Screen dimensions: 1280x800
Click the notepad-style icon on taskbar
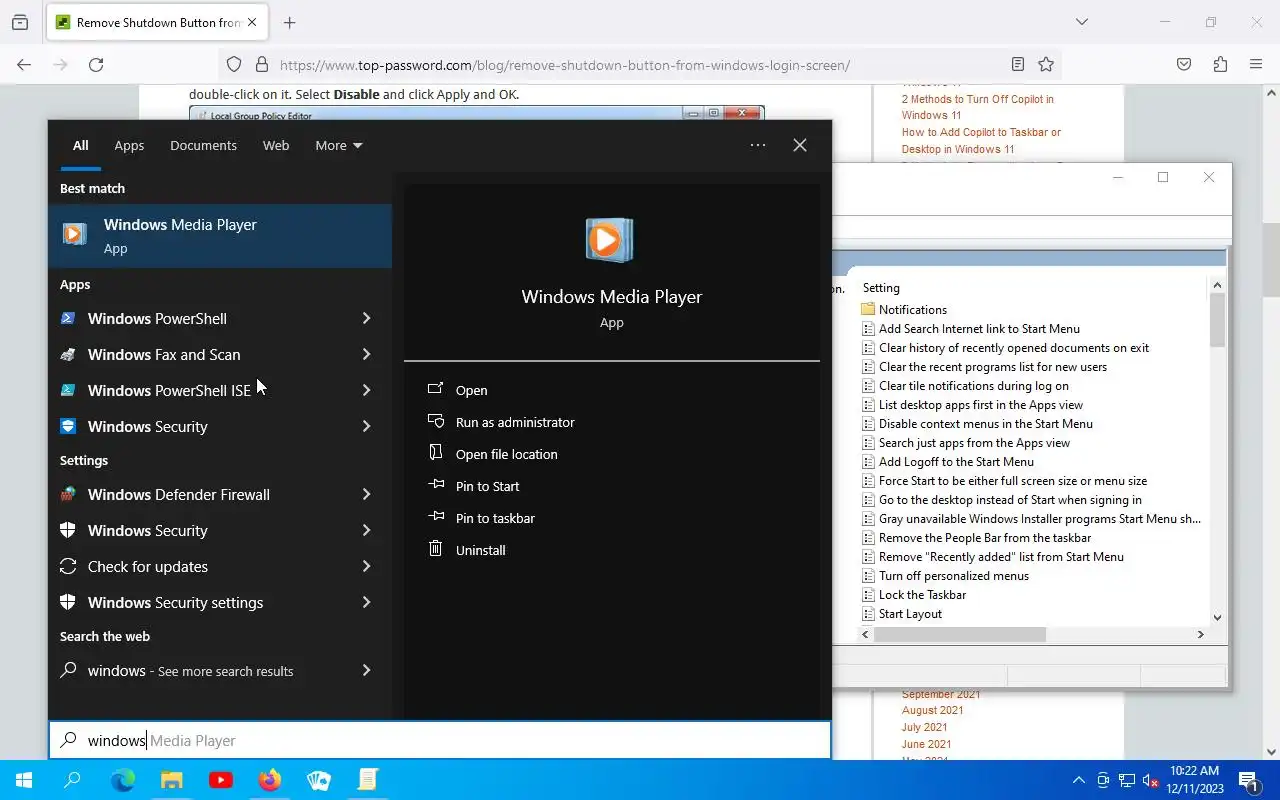368,780
